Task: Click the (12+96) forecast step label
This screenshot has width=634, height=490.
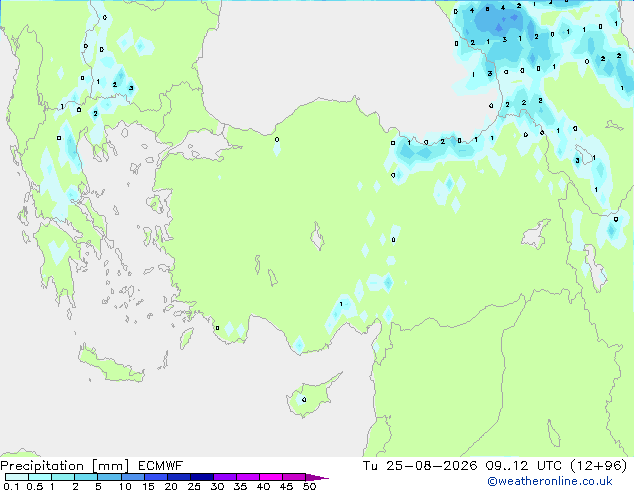Action: pos(598,466)
